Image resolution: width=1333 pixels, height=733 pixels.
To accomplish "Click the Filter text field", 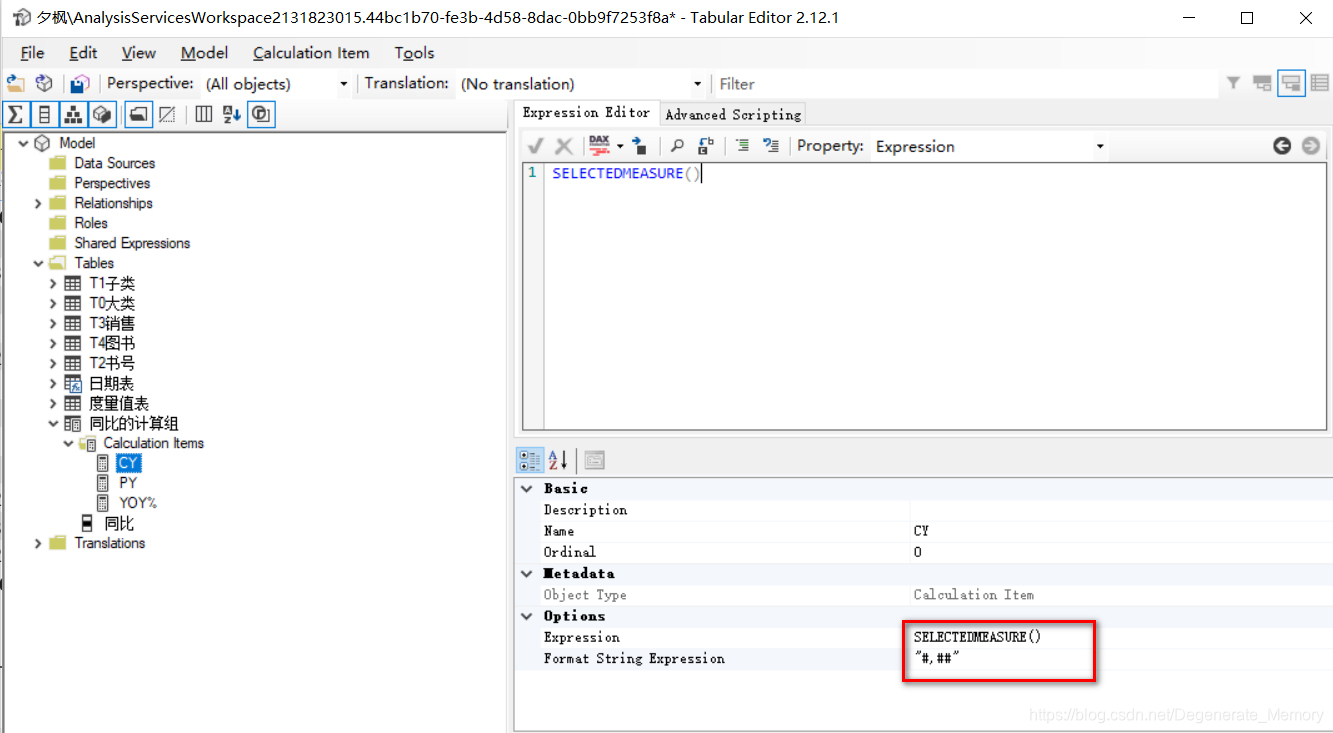I will (965, 84).
